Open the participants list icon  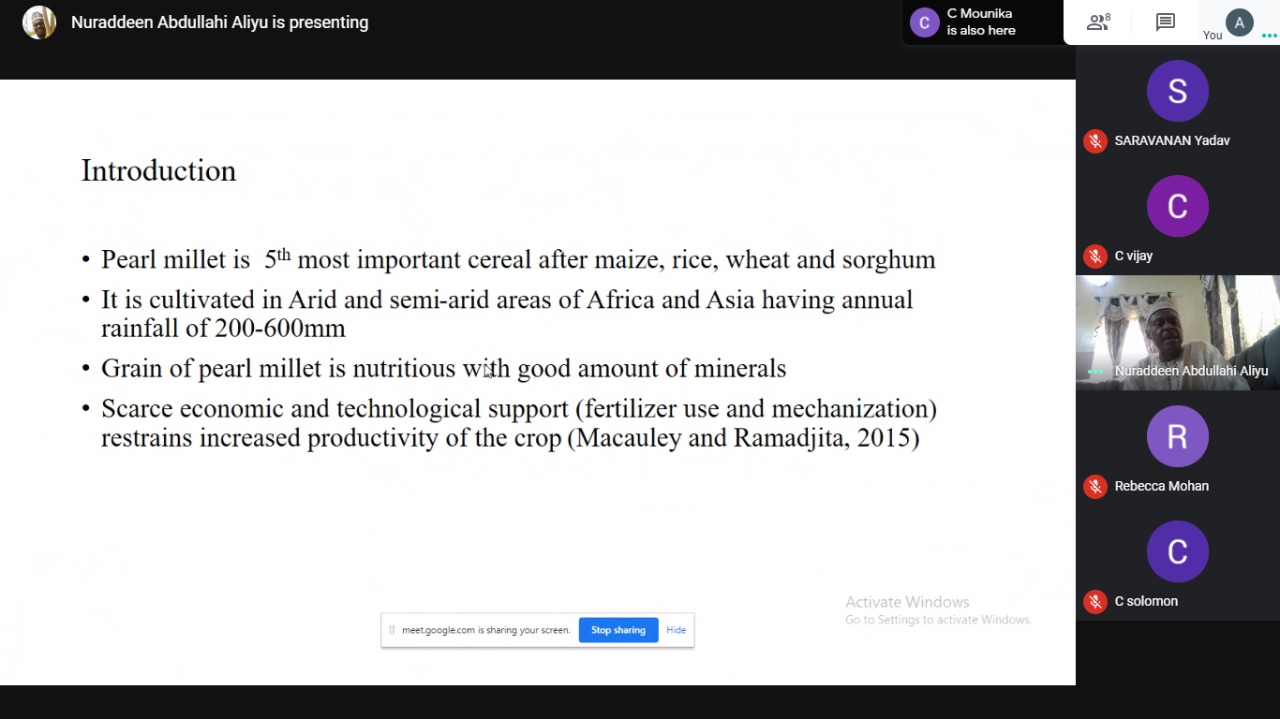click(x=1099, y=22)
